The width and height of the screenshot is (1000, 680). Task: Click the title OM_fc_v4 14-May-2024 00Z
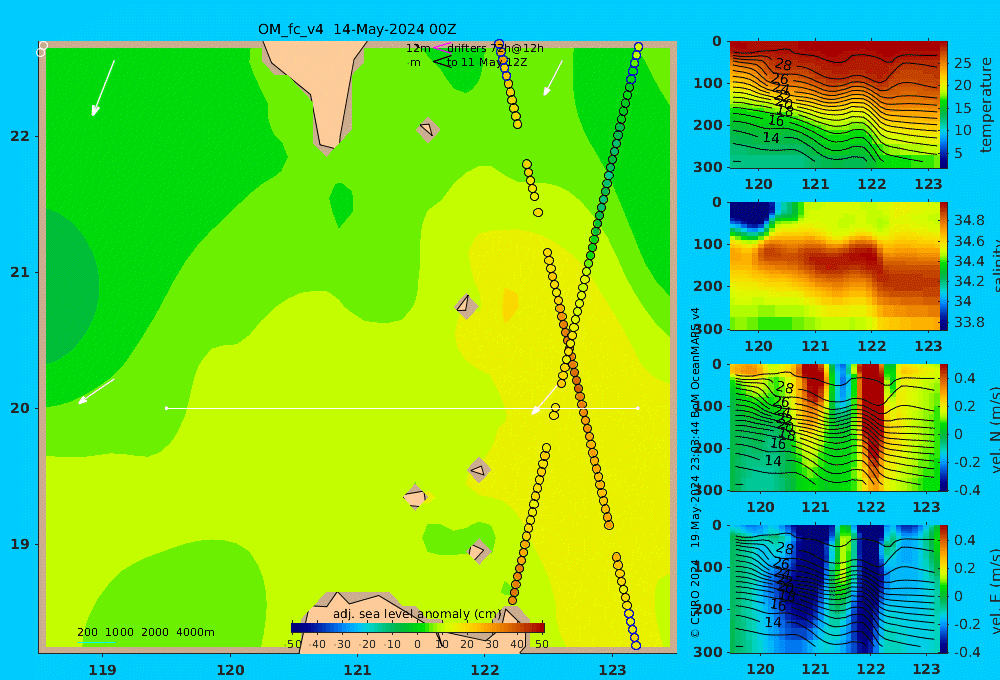coord(357,29)
